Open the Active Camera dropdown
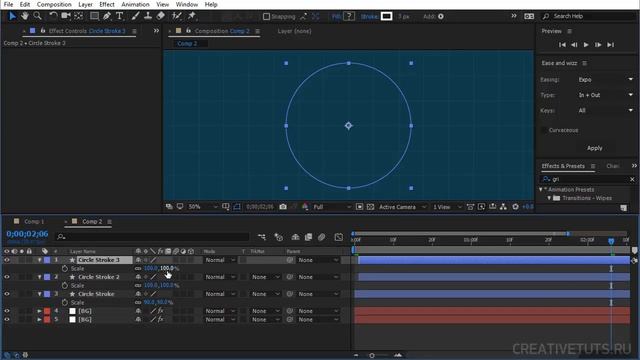The width and height of the screenshot is (640, 360). [402, 207]
